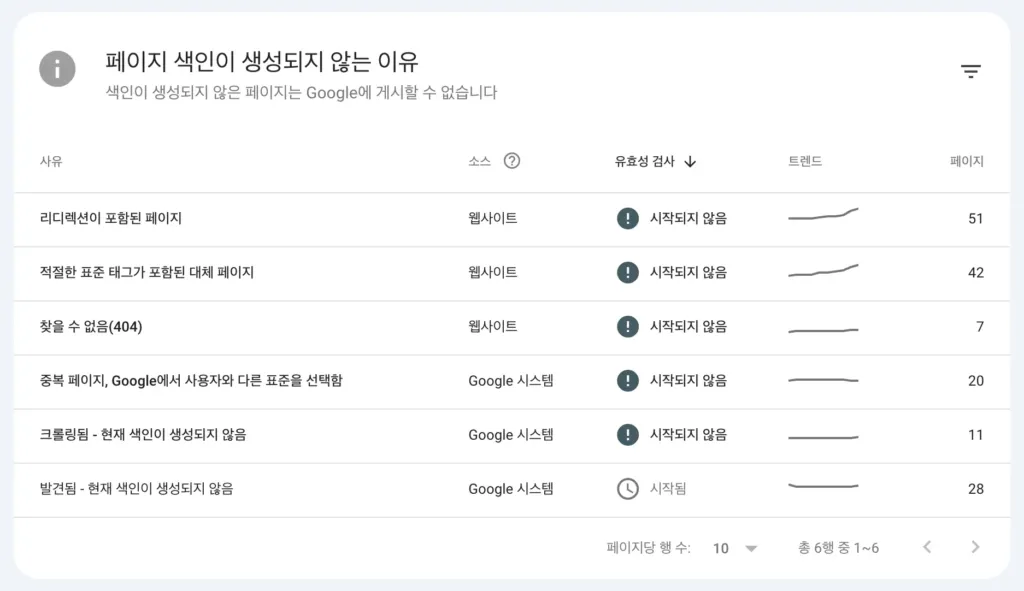Open 적절한 표준 태그가 포함된 대체 페이지 row
Viewport: 1024px width, 591px height.
[147, 272]
